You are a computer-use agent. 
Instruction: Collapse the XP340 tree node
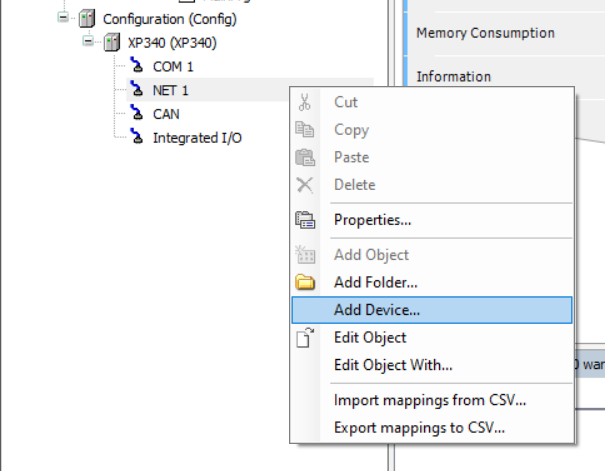(x=88, y=43)
